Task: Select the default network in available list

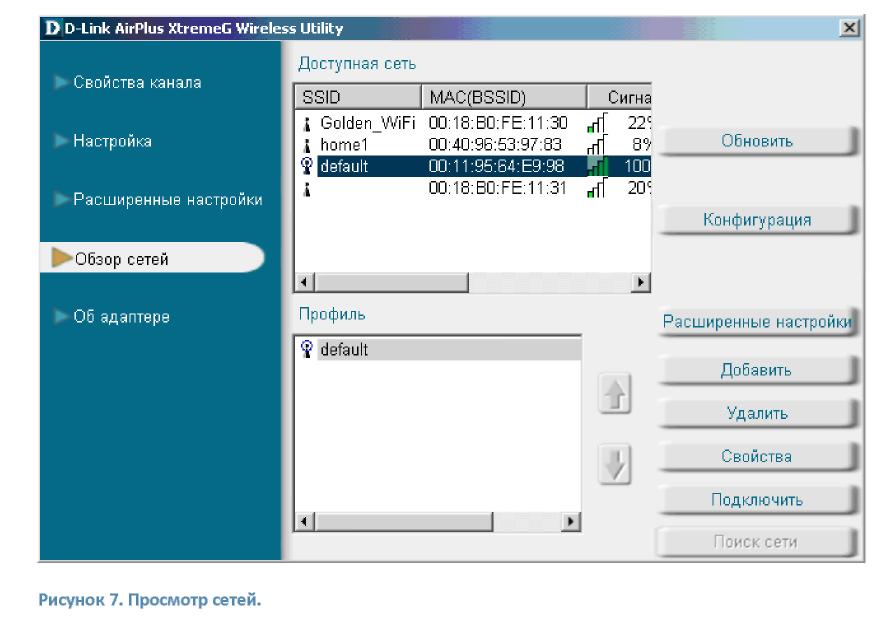Action: point(473,166)
